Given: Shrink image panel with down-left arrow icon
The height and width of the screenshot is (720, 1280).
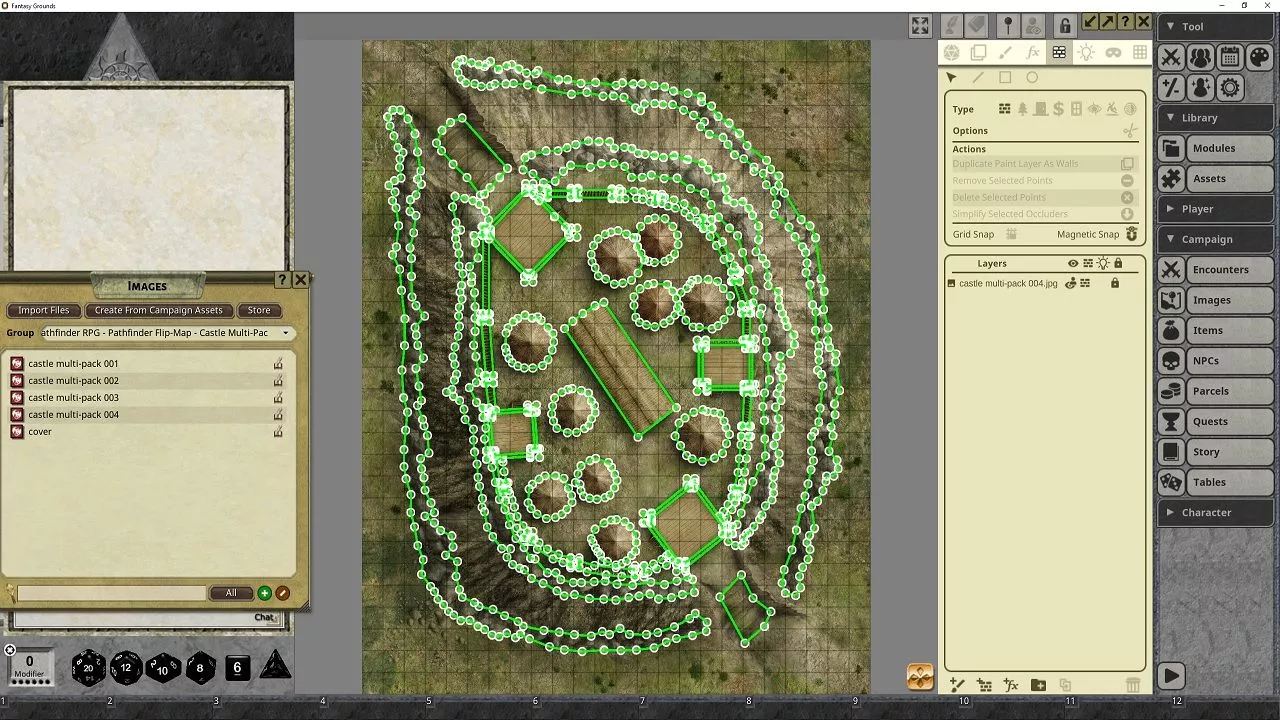Looking at the screenshot, I should pos(1091,22).
